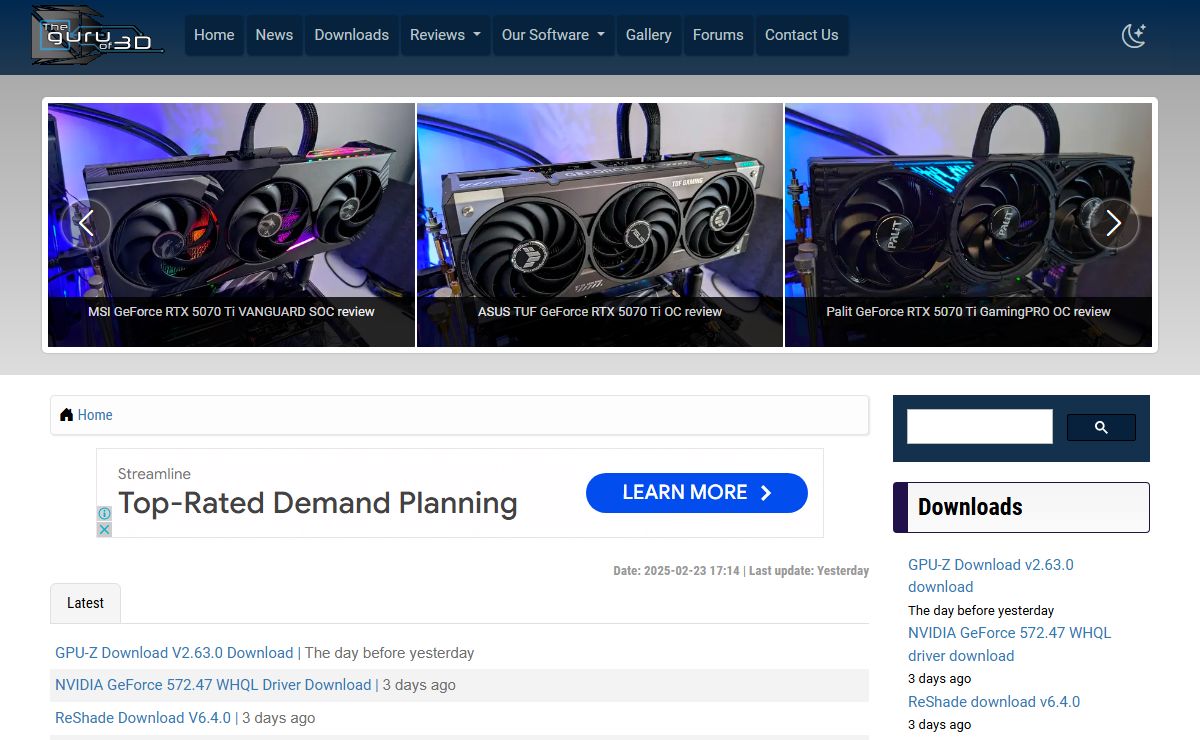This screenshot has height=740, width=1200.
Task: Open ASUS TUF RTX 5070 Ti OC review image
Action: [600, 225]
